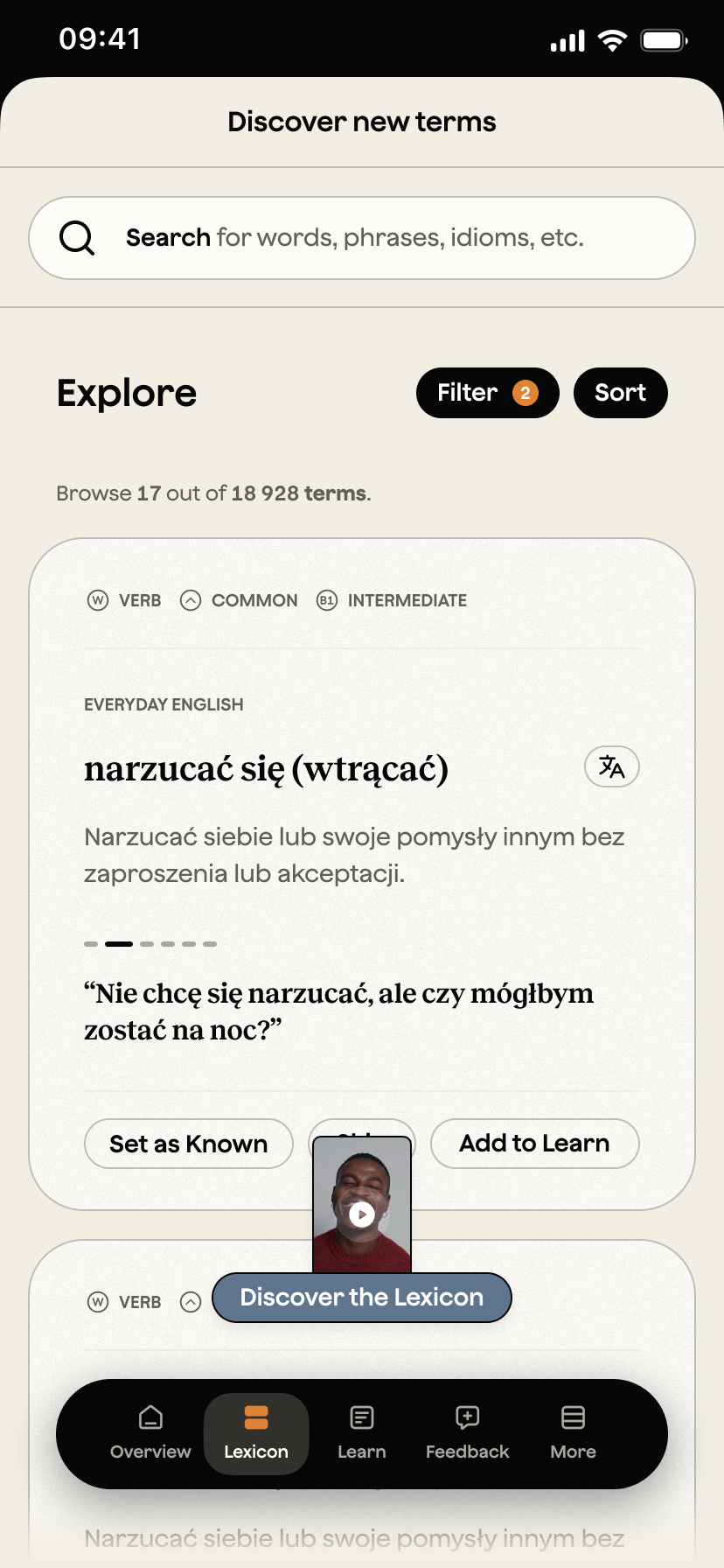Switch to the Lexicon tab
This screenshot has height=1568, width=724.
click(256, 1432)
